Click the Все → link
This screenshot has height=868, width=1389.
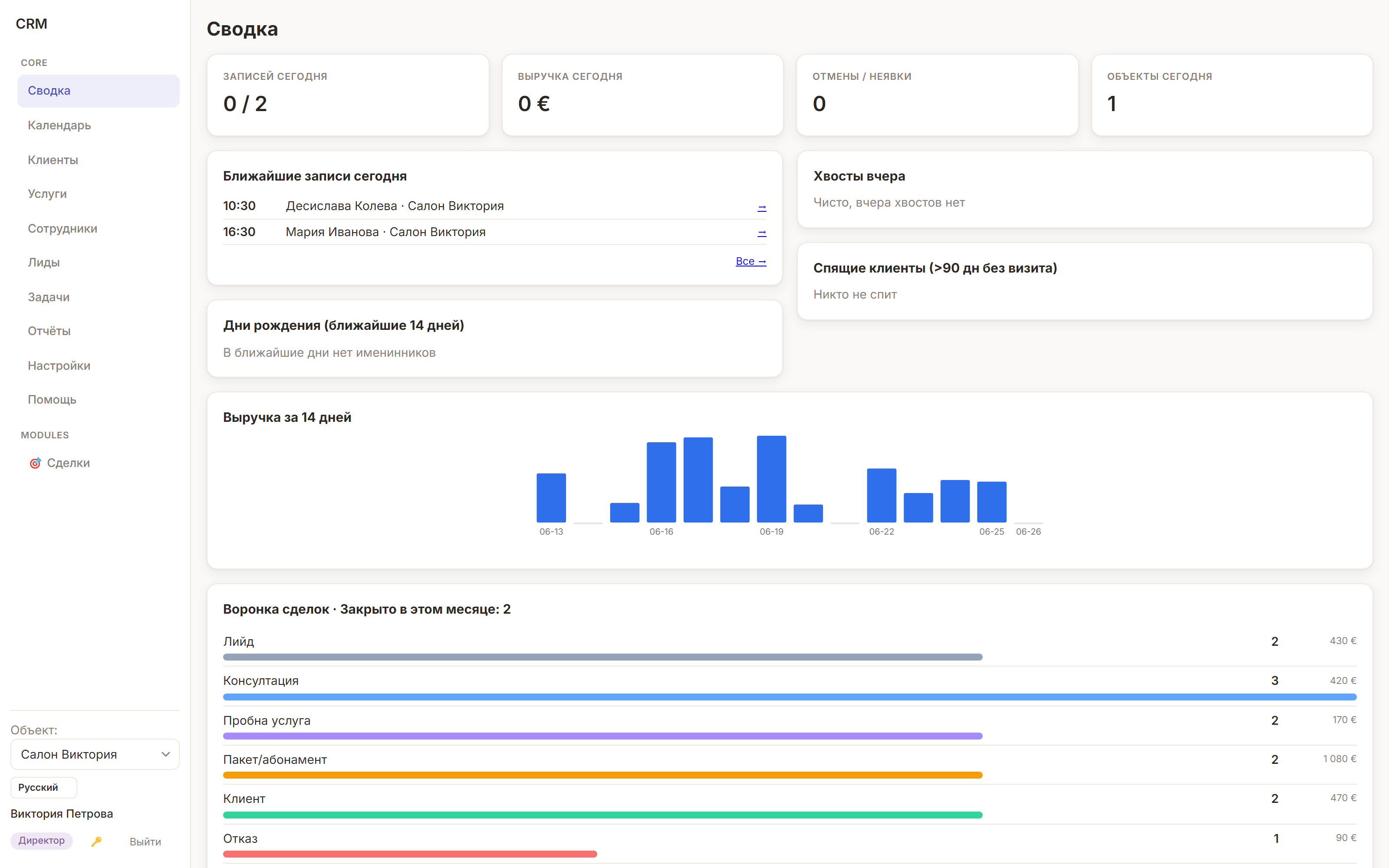coord(751,261)
